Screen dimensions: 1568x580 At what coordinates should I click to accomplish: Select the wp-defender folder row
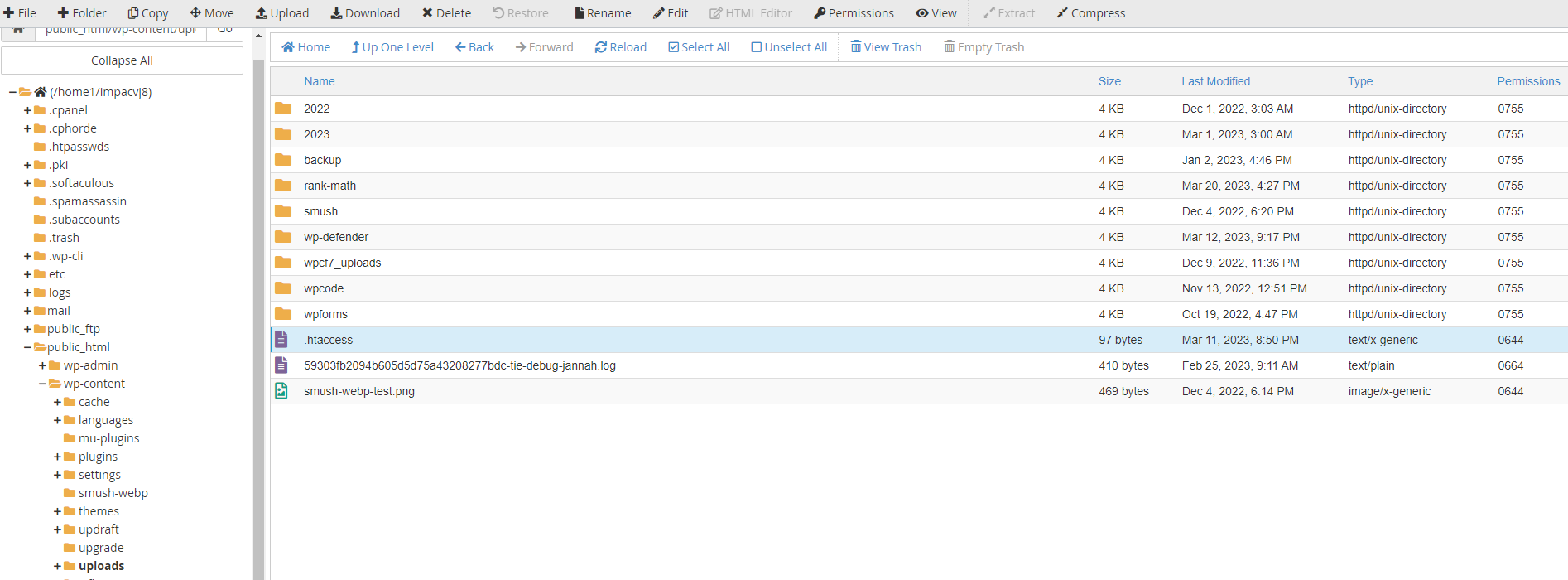(x=336, y=237)
